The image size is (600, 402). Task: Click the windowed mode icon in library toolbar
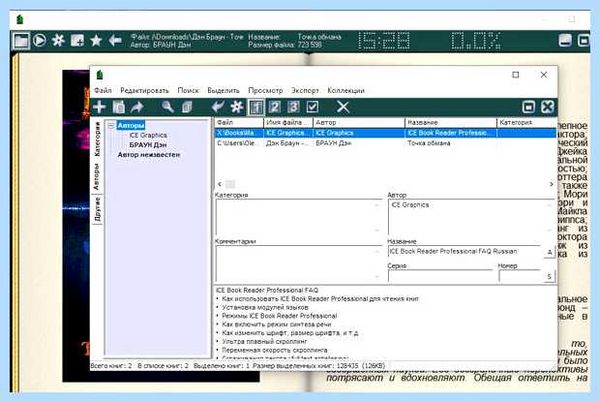tap(528, 107)
